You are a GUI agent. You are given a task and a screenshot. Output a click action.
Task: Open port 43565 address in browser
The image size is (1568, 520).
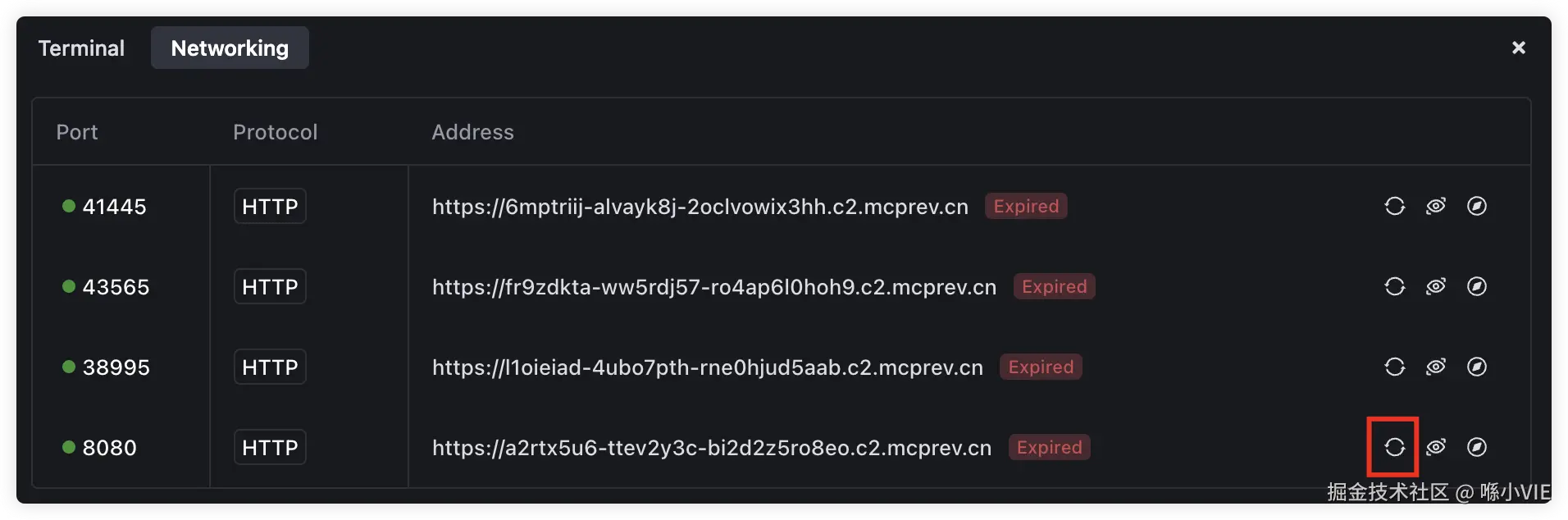coord(1476,286)
